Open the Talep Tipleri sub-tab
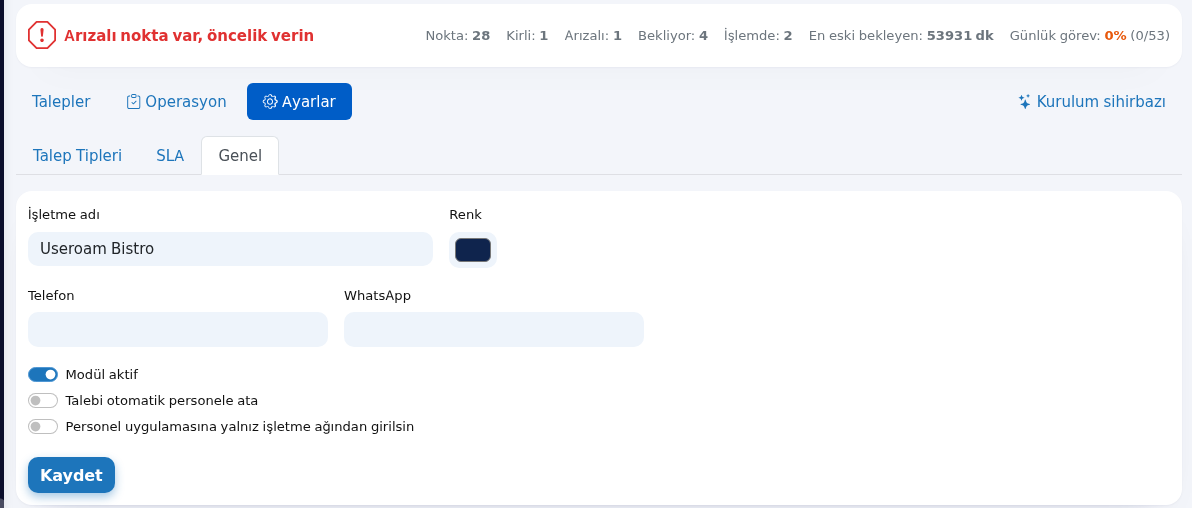Image resolution: width=1192 pixels, height=508 pixels. [x=78, y=156]
